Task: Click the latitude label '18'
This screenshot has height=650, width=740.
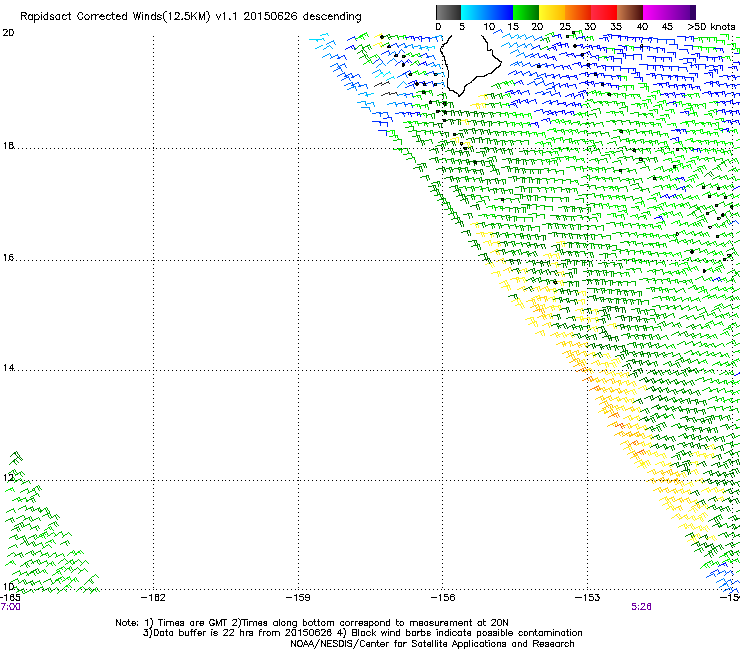Action: [8, 146]
